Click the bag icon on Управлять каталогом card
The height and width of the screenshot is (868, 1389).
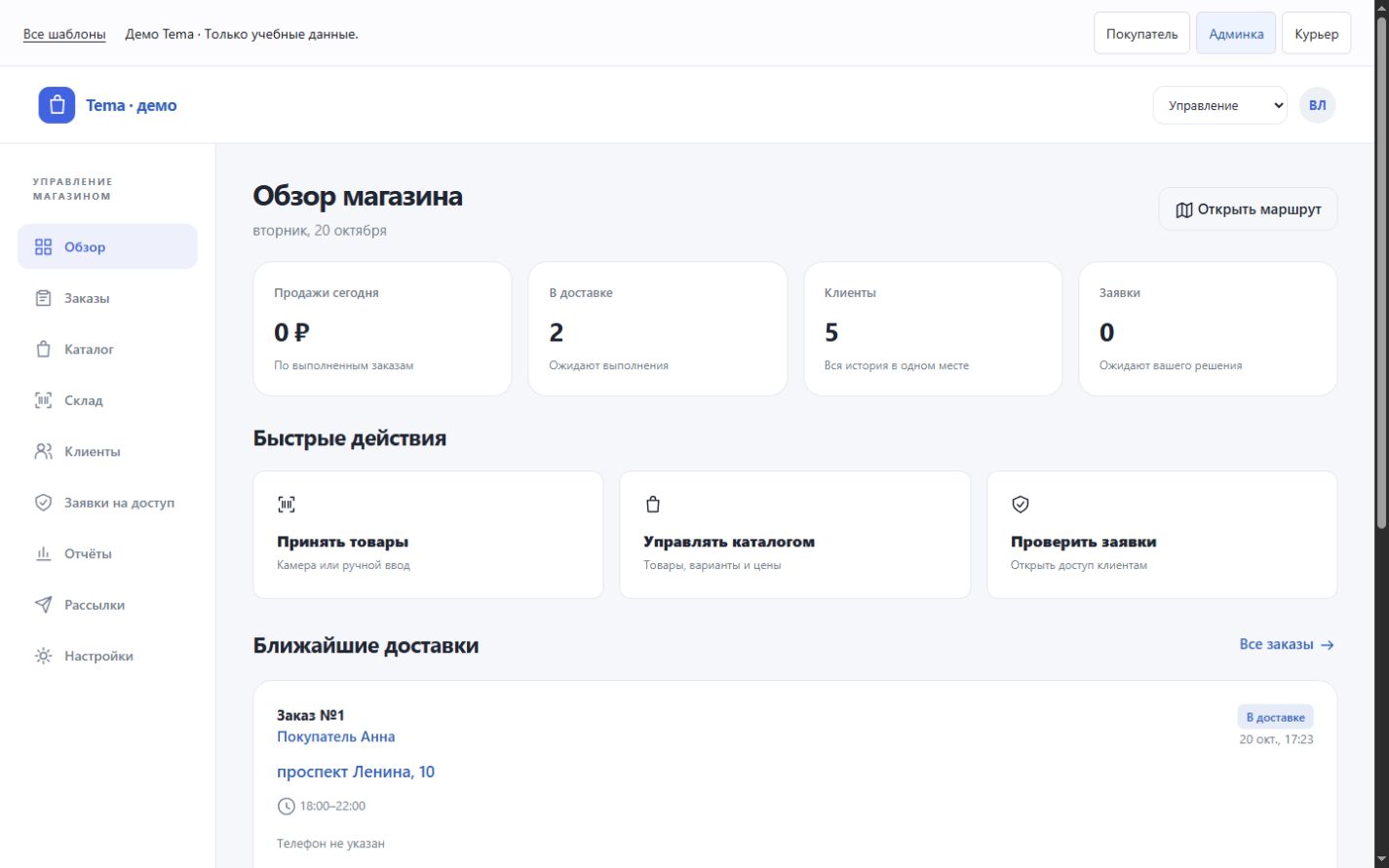coord(653,504)
